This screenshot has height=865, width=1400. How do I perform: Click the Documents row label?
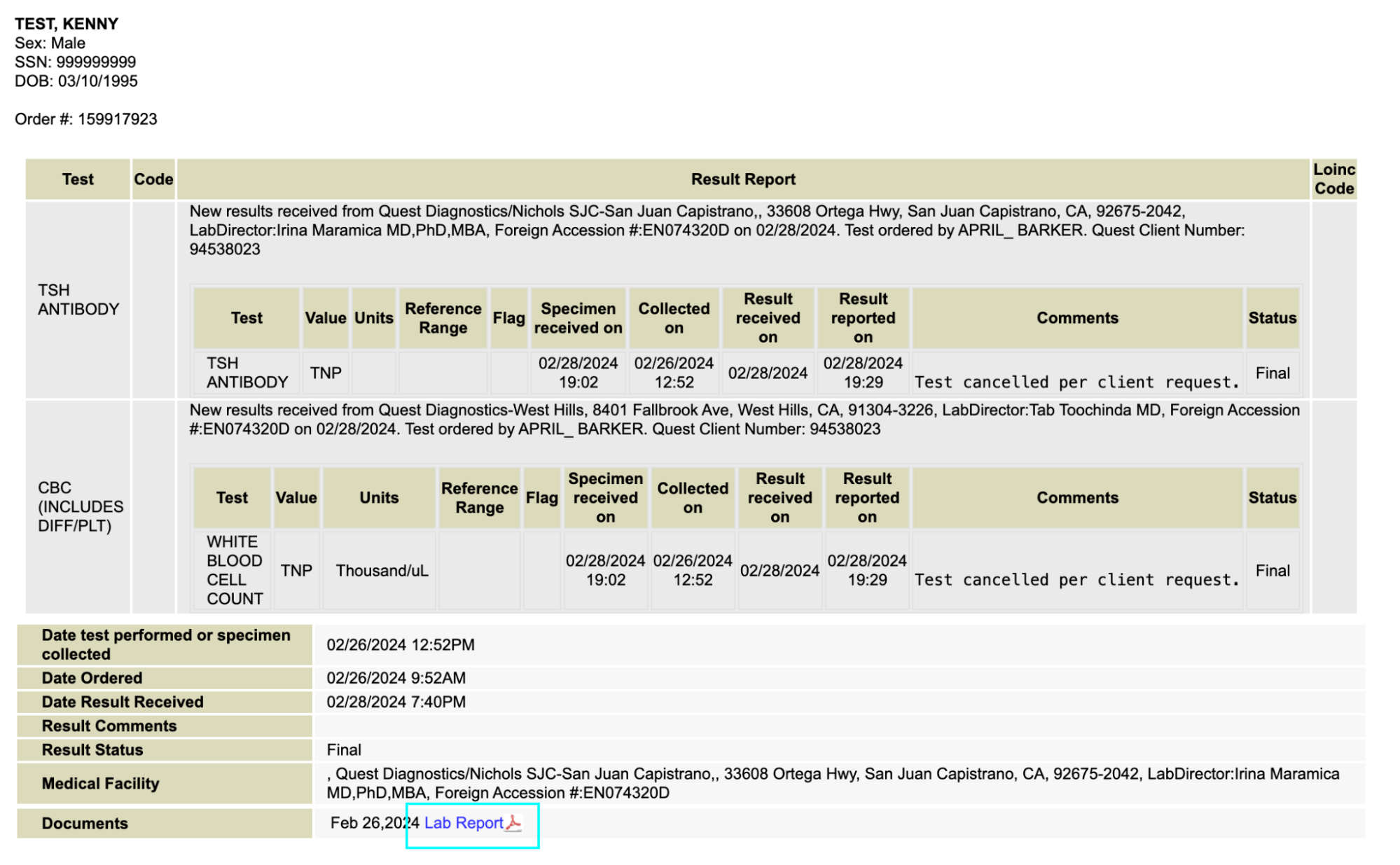pos(85,824)
